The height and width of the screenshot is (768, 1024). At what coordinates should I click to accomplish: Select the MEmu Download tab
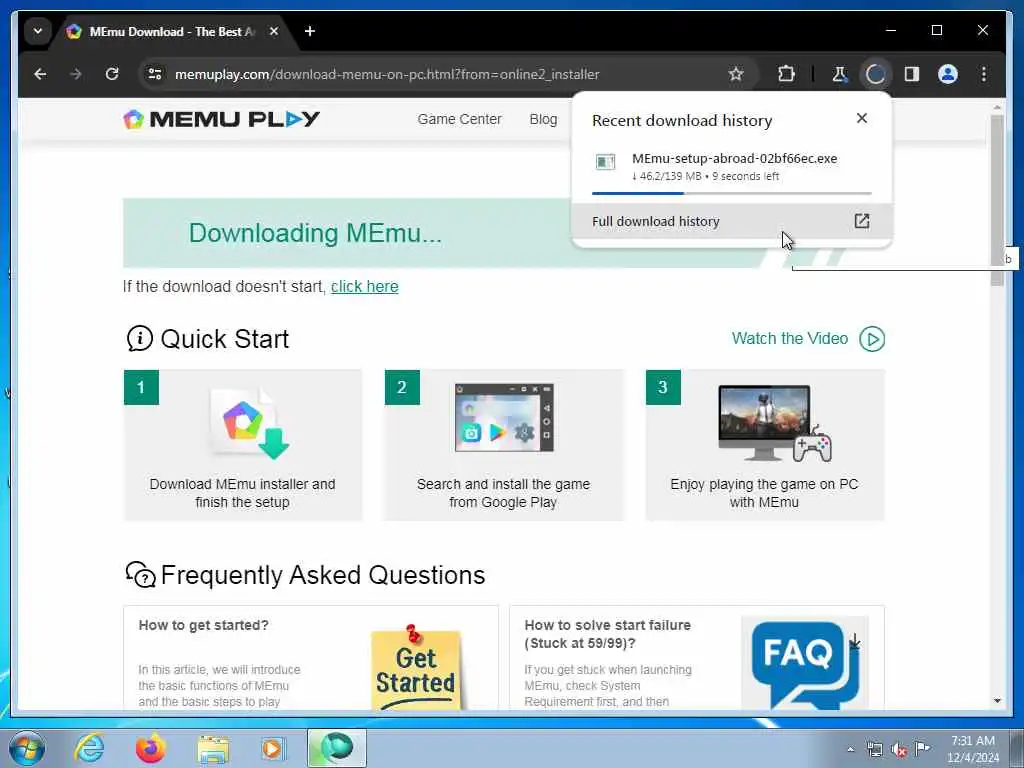pos(172,31)
